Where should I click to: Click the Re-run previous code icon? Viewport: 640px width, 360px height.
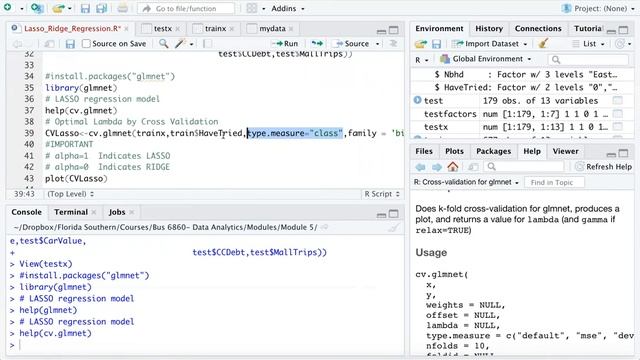click(x=317, y=43)
